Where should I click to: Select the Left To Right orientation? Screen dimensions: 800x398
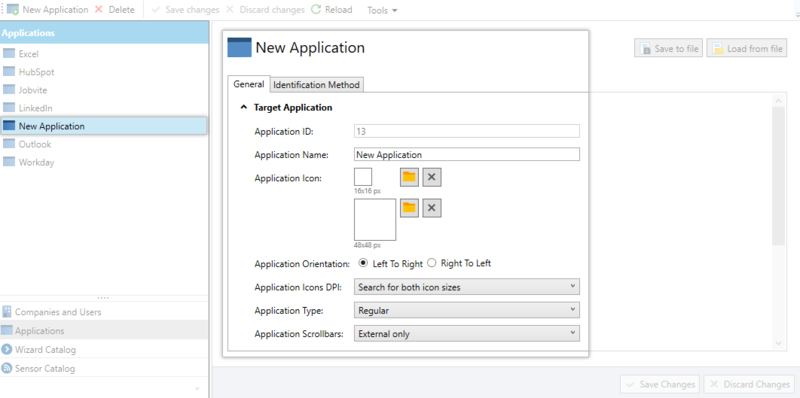pyautogui.click(x=363, y=263)
